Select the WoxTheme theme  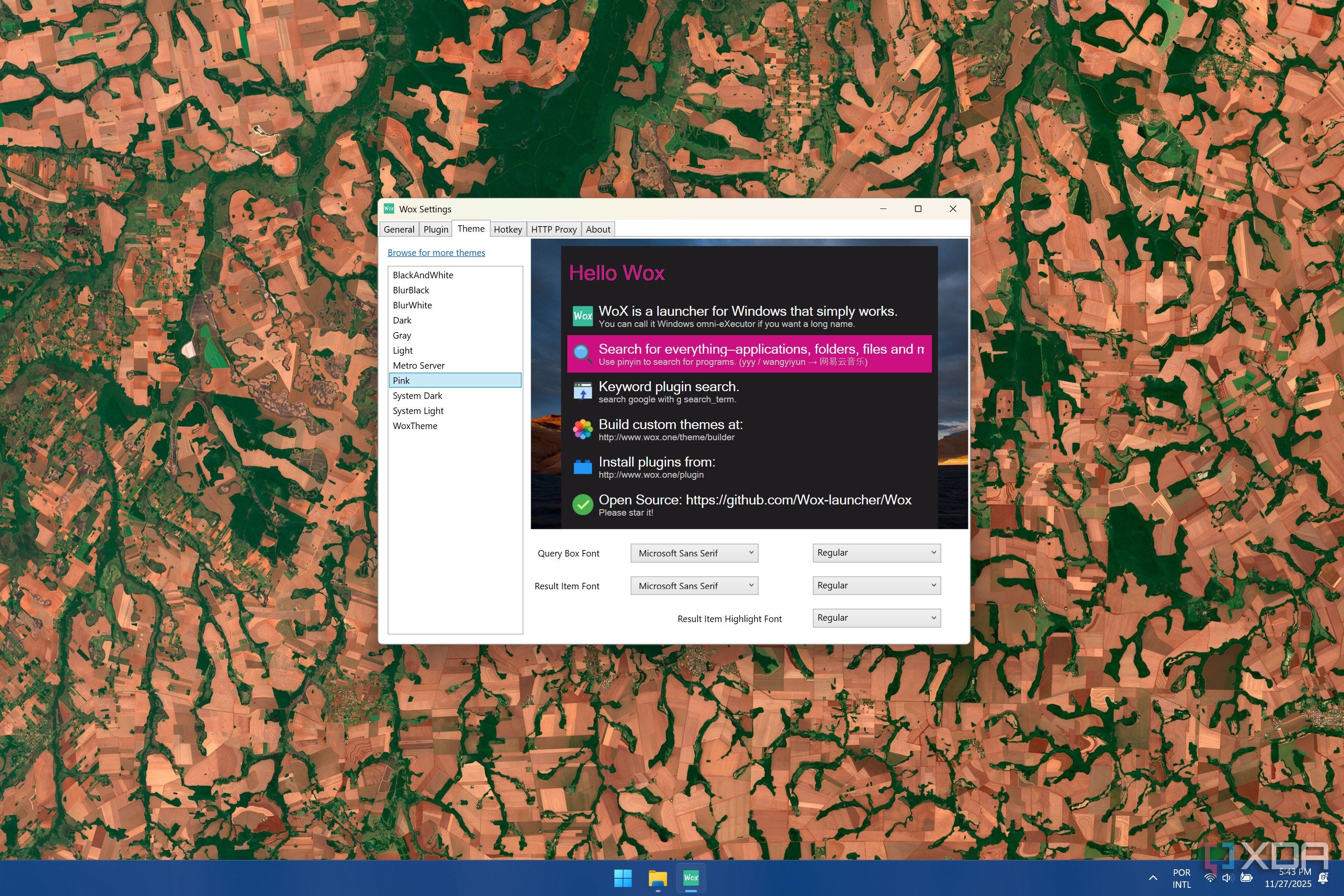point(455,426)
